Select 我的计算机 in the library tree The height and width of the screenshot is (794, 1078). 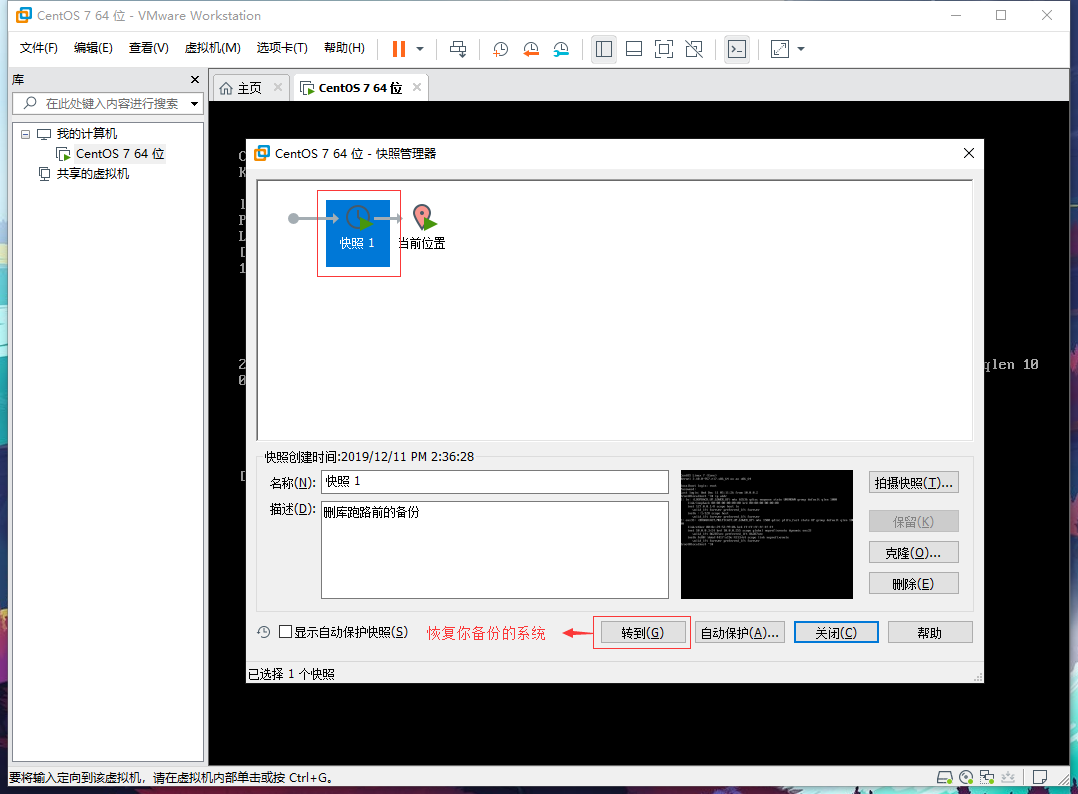(x=87, y=134)
